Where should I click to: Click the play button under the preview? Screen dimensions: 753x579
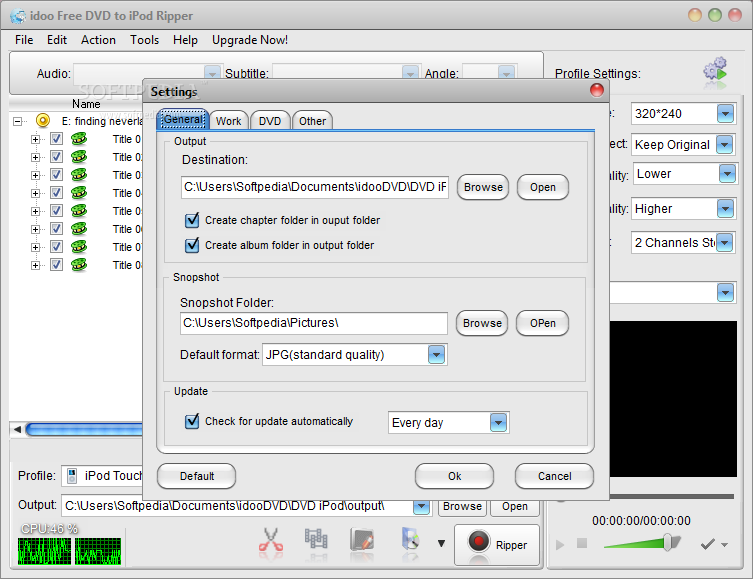click(x=560, y=544)
